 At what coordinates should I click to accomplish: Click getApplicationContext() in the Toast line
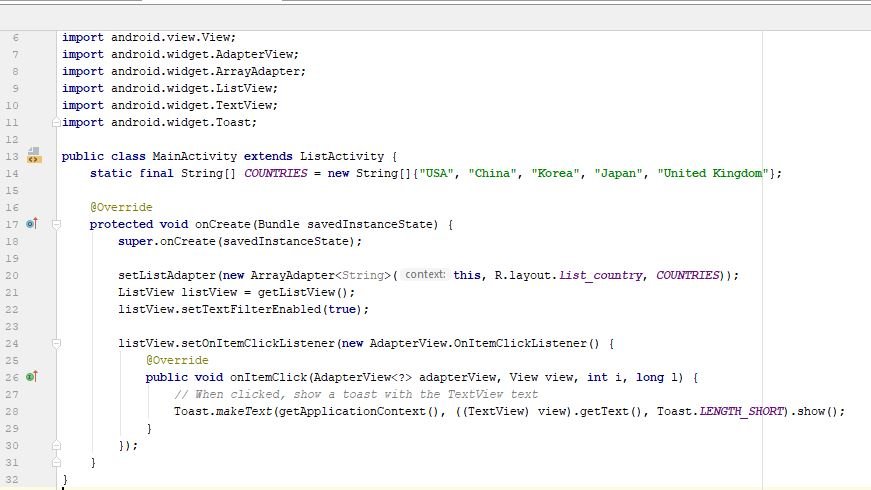(x=359, y=412)
